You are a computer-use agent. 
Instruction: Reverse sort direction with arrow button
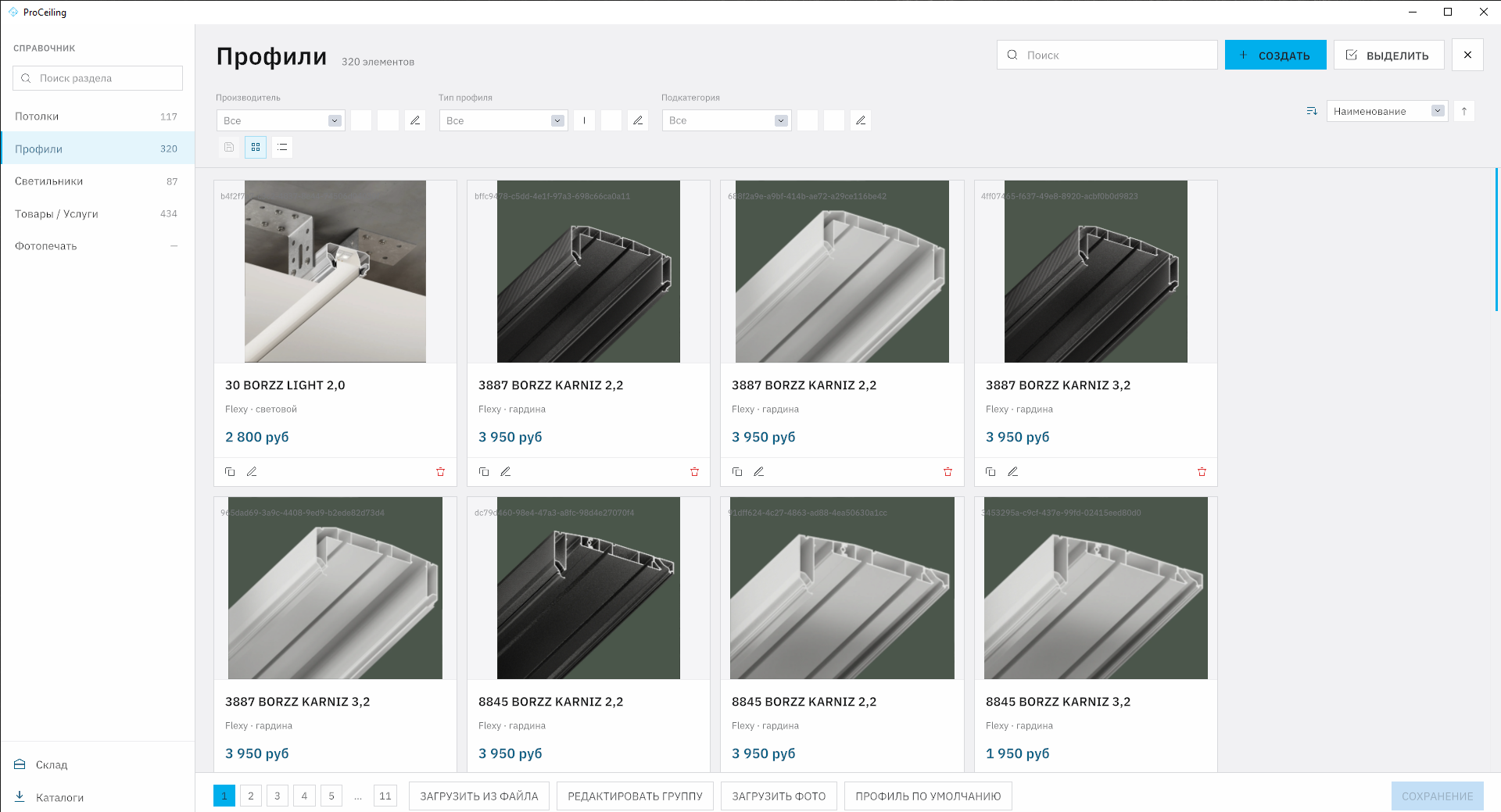1464,111
